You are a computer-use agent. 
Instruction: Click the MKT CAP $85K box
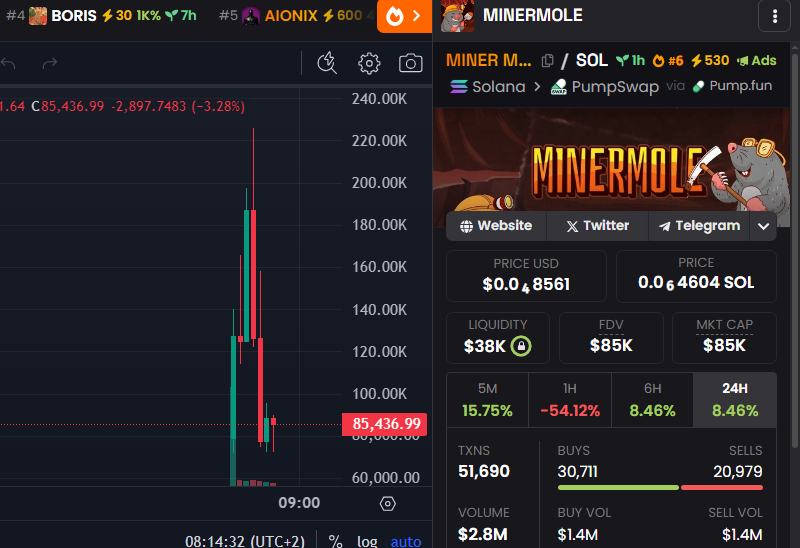[724, 338]
